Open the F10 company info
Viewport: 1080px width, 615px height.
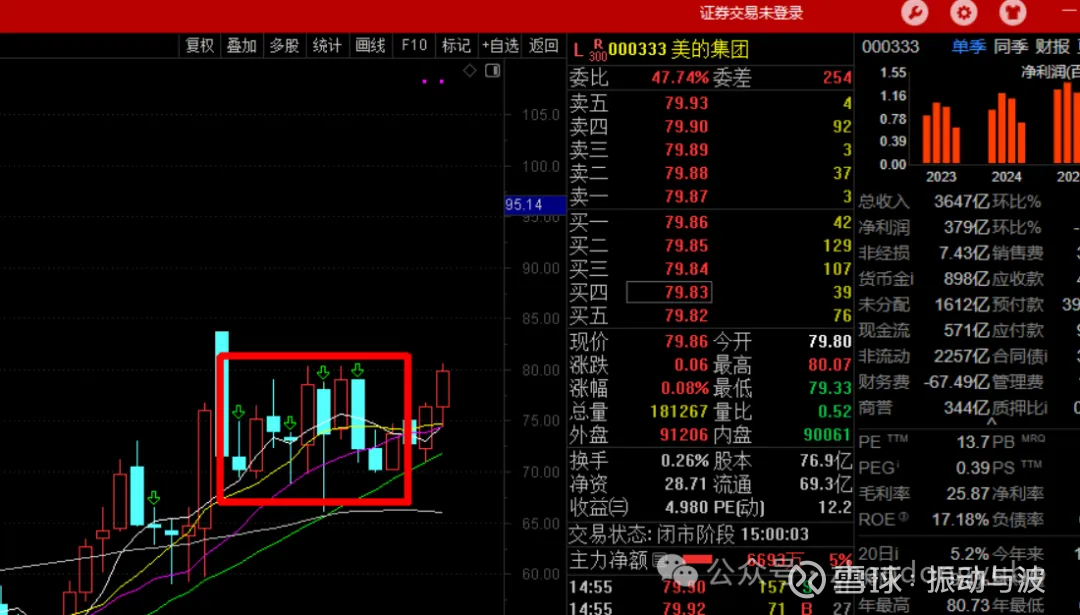(414, 45)
